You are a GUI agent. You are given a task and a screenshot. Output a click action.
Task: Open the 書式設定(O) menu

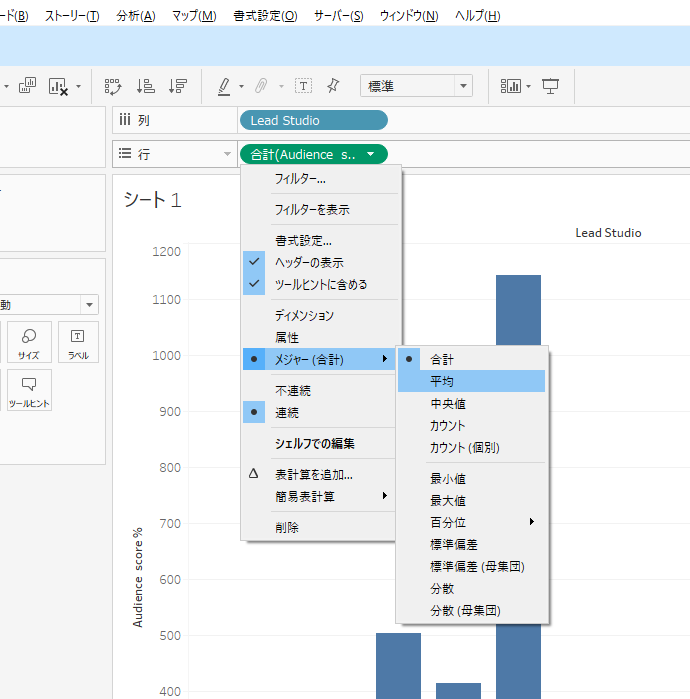[265, 16]
